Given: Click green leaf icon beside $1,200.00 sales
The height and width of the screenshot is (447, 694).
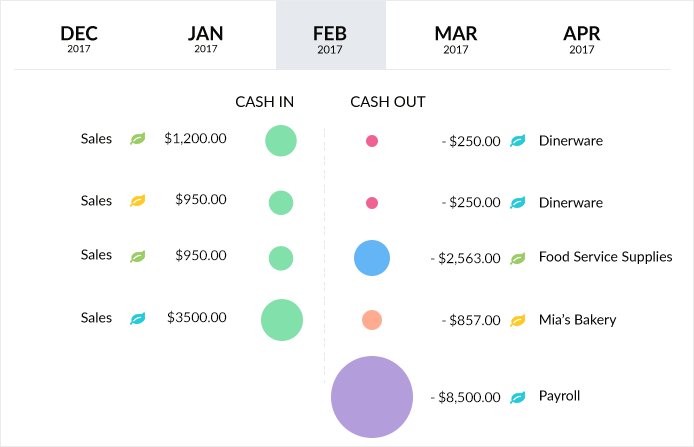Looking at the screenshot, I should click(x=138, y=140).
